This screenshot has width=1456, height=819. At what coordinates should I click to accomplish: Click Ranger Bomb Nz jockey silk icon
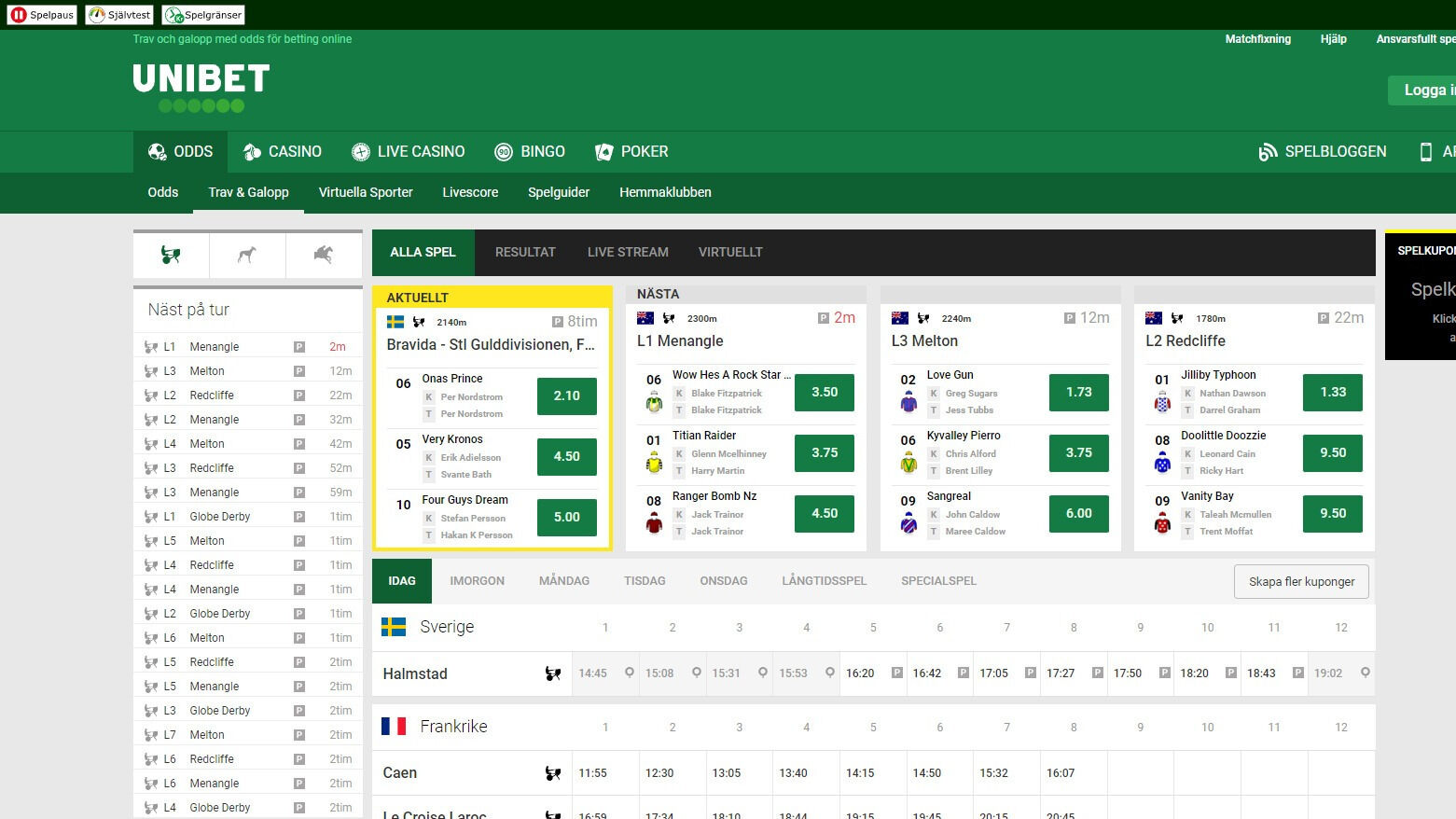coord(654,522)
